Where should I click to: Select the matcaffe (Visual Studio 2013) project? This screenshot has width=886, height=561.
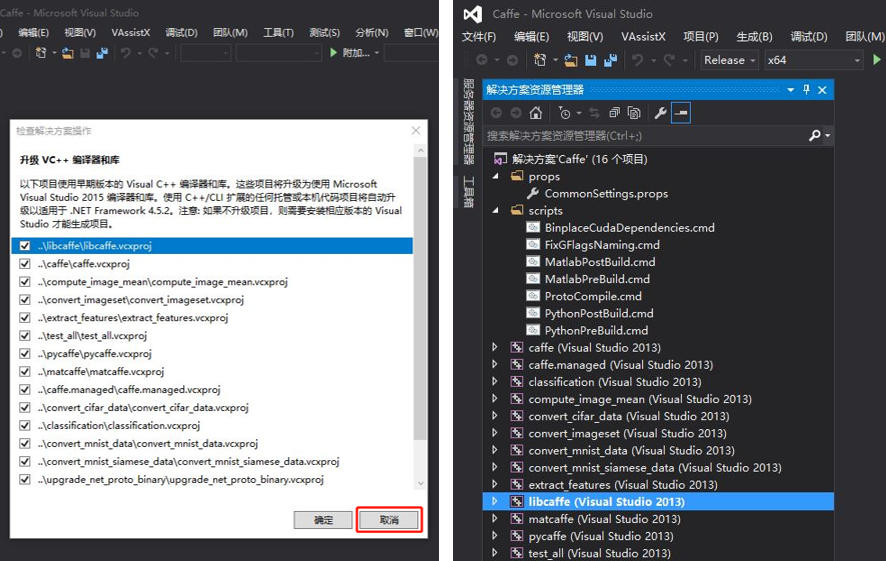point(604,519)
